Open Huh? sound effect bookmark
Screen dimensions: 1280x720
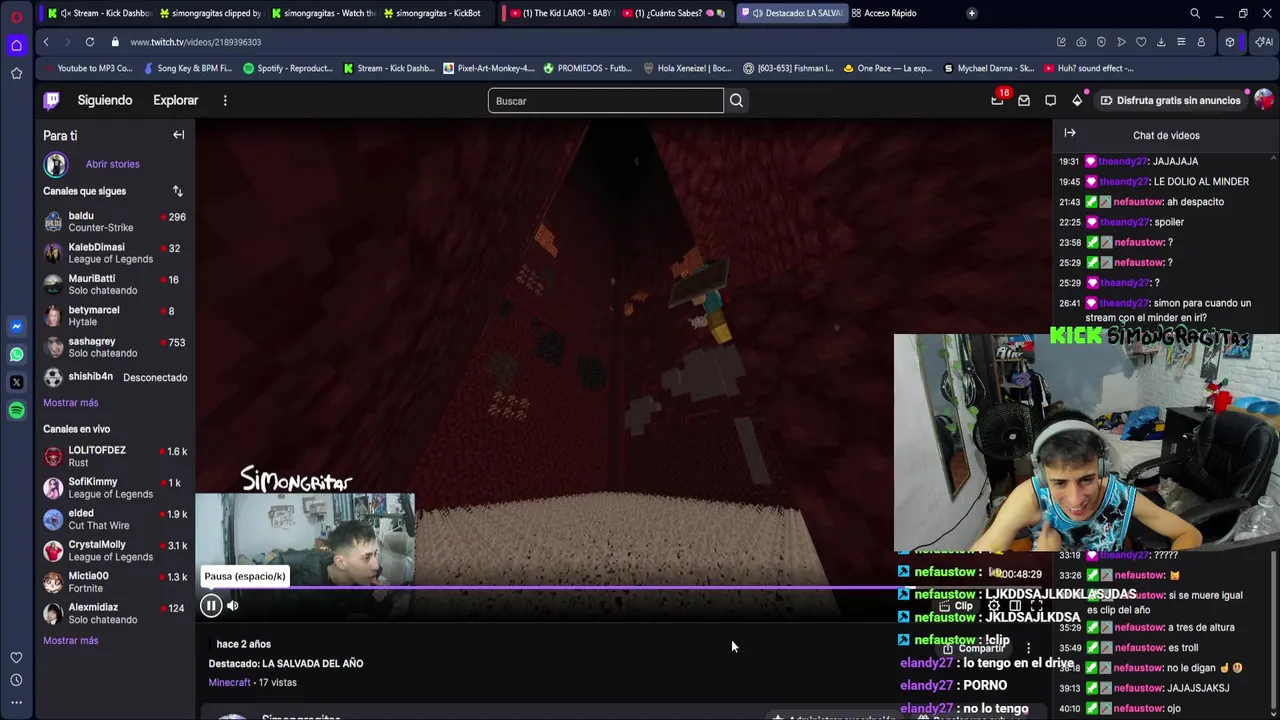1088,68
